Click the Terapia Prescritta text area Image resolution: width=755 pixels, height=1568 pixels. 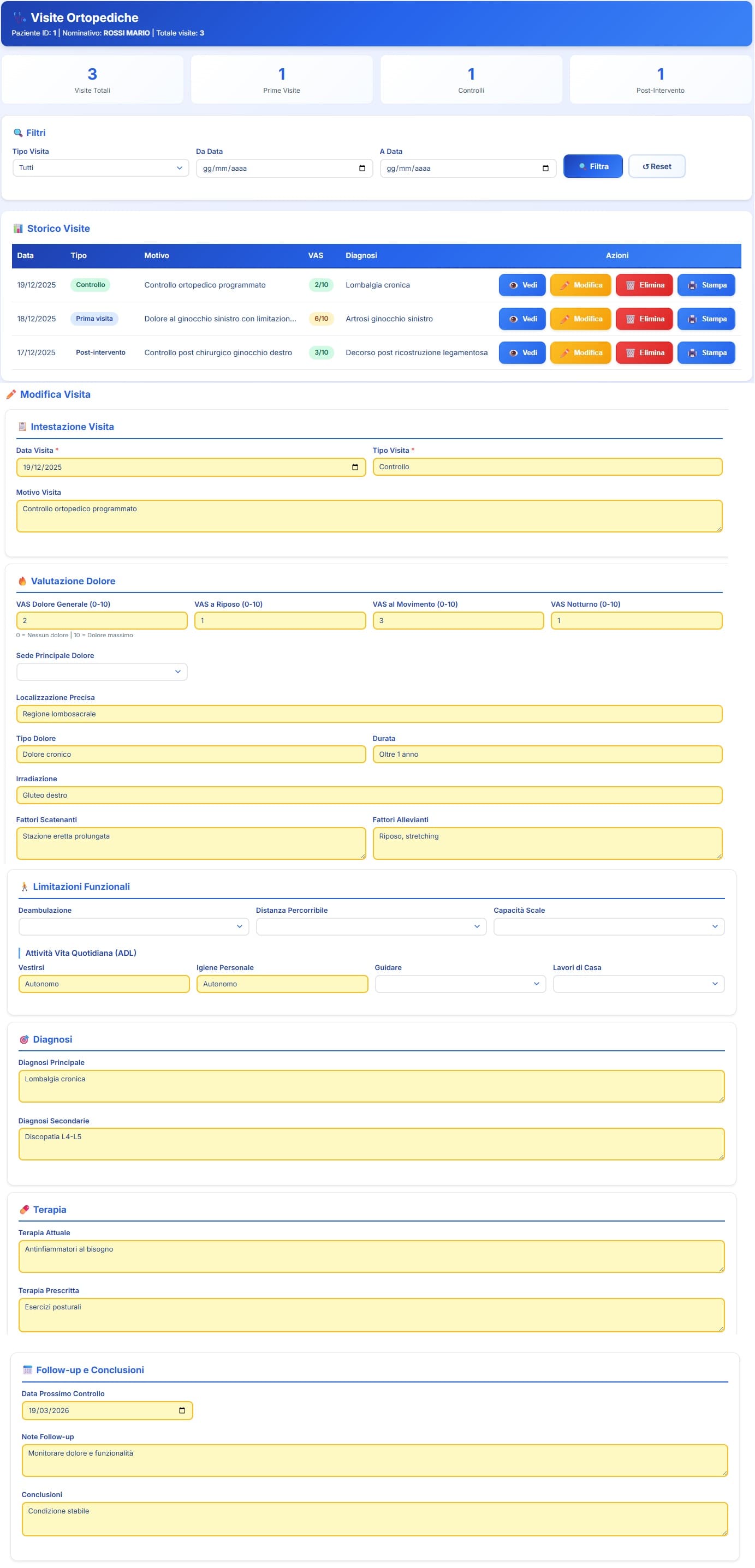click(x=371, y=1314)
